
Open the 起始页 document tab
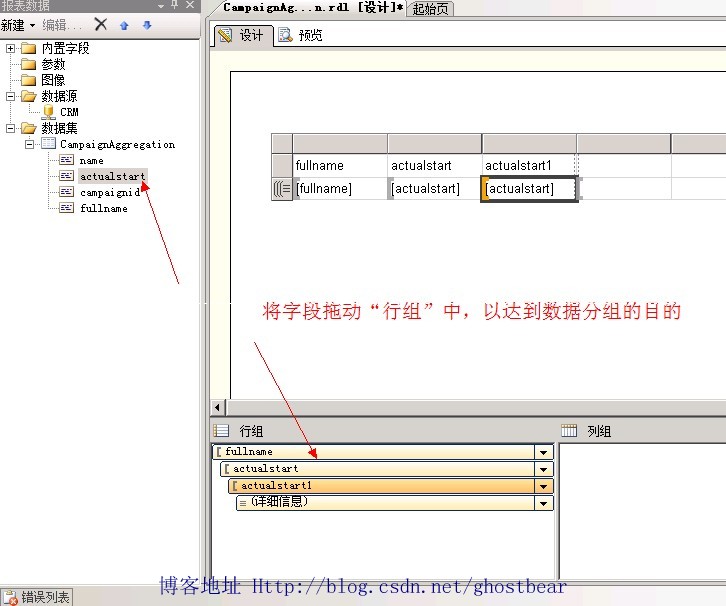(x=430, y=8)
